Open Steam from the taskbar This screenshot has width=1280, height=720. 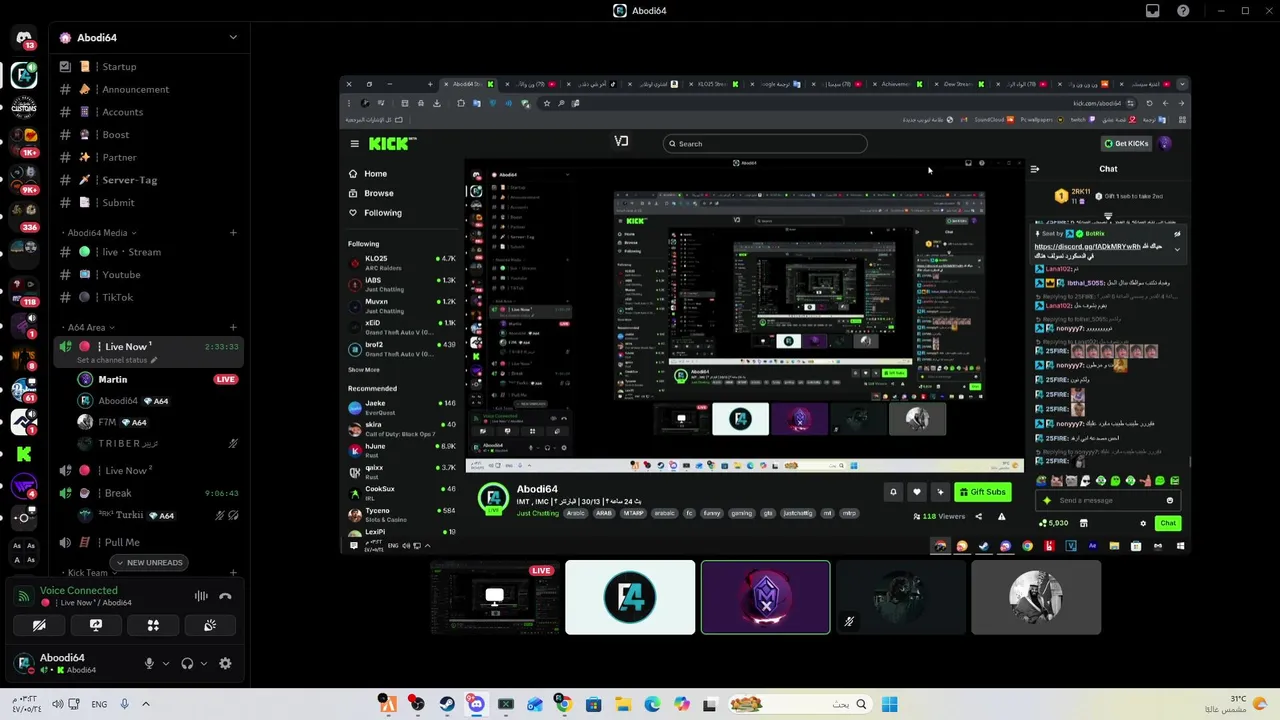pos(446,704)
